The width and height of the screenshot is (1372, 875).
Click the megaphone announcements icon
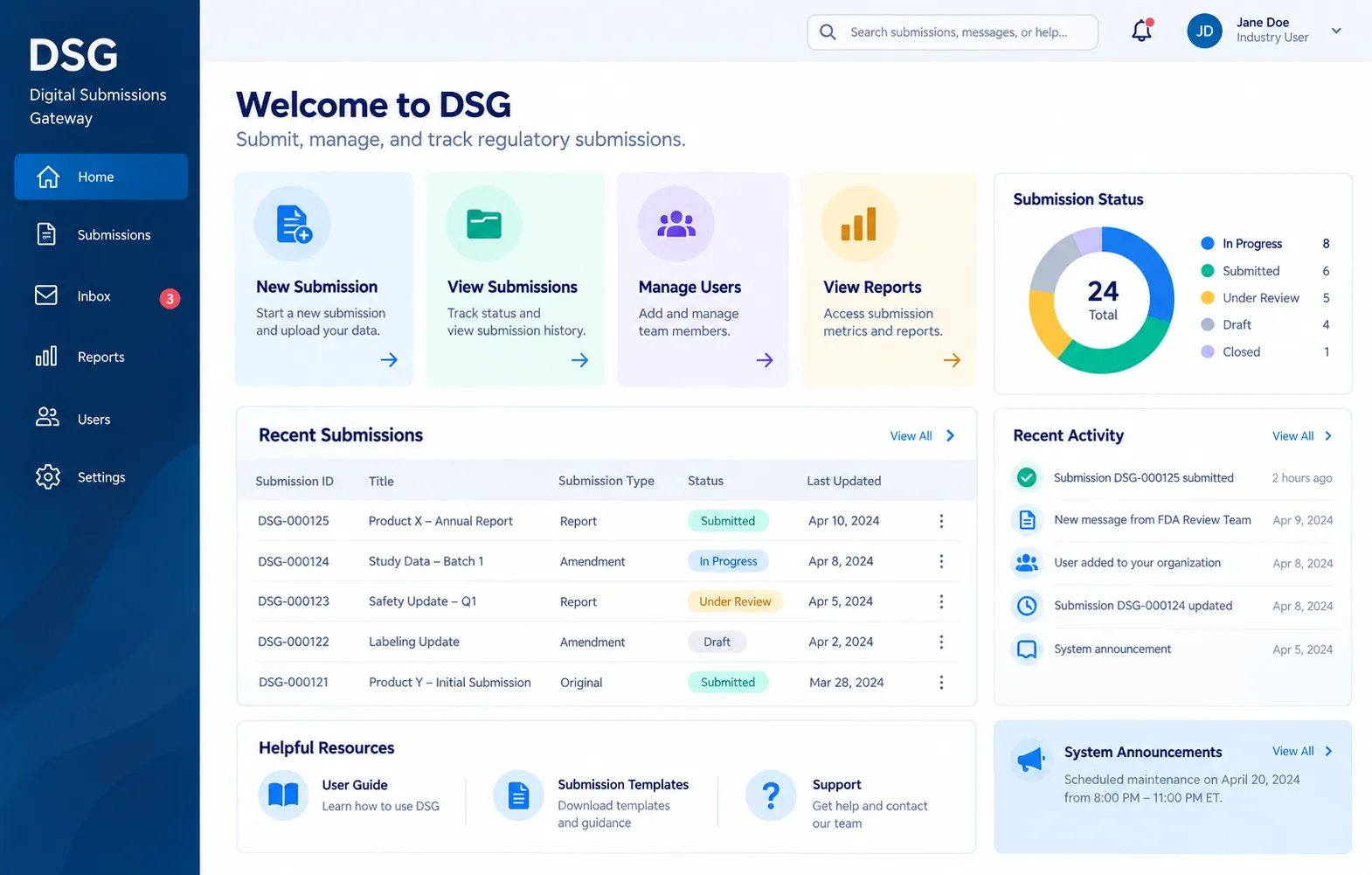[1031, 759]
